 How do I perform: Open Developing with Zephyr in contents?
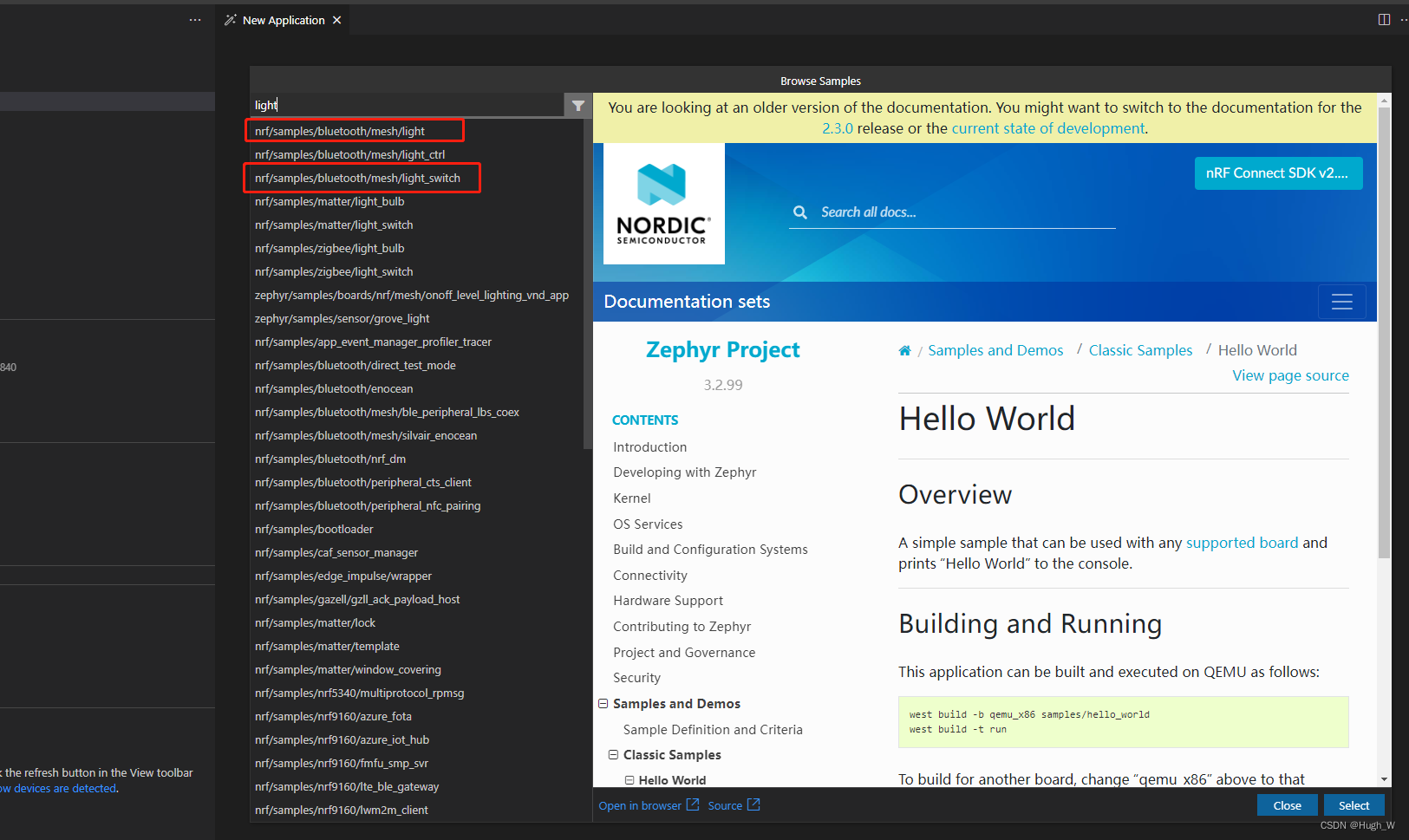tap(684, 472)
